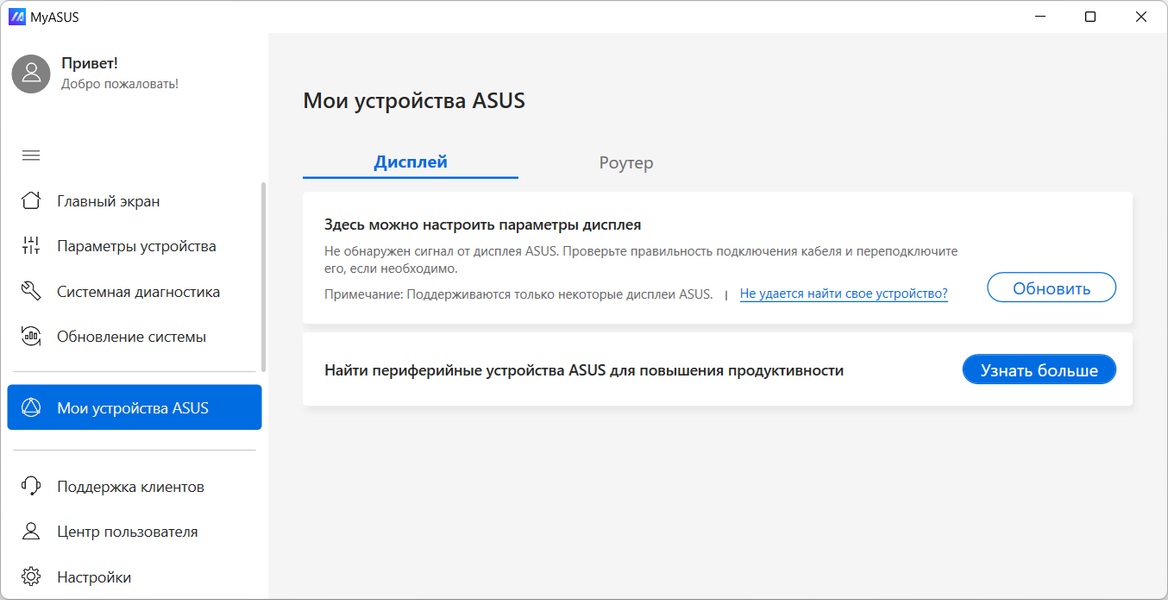Screen dimensions: 1168x600
Task: Go to Центр пользователя section
Action: pyautogui.click(x=134, y=531)
